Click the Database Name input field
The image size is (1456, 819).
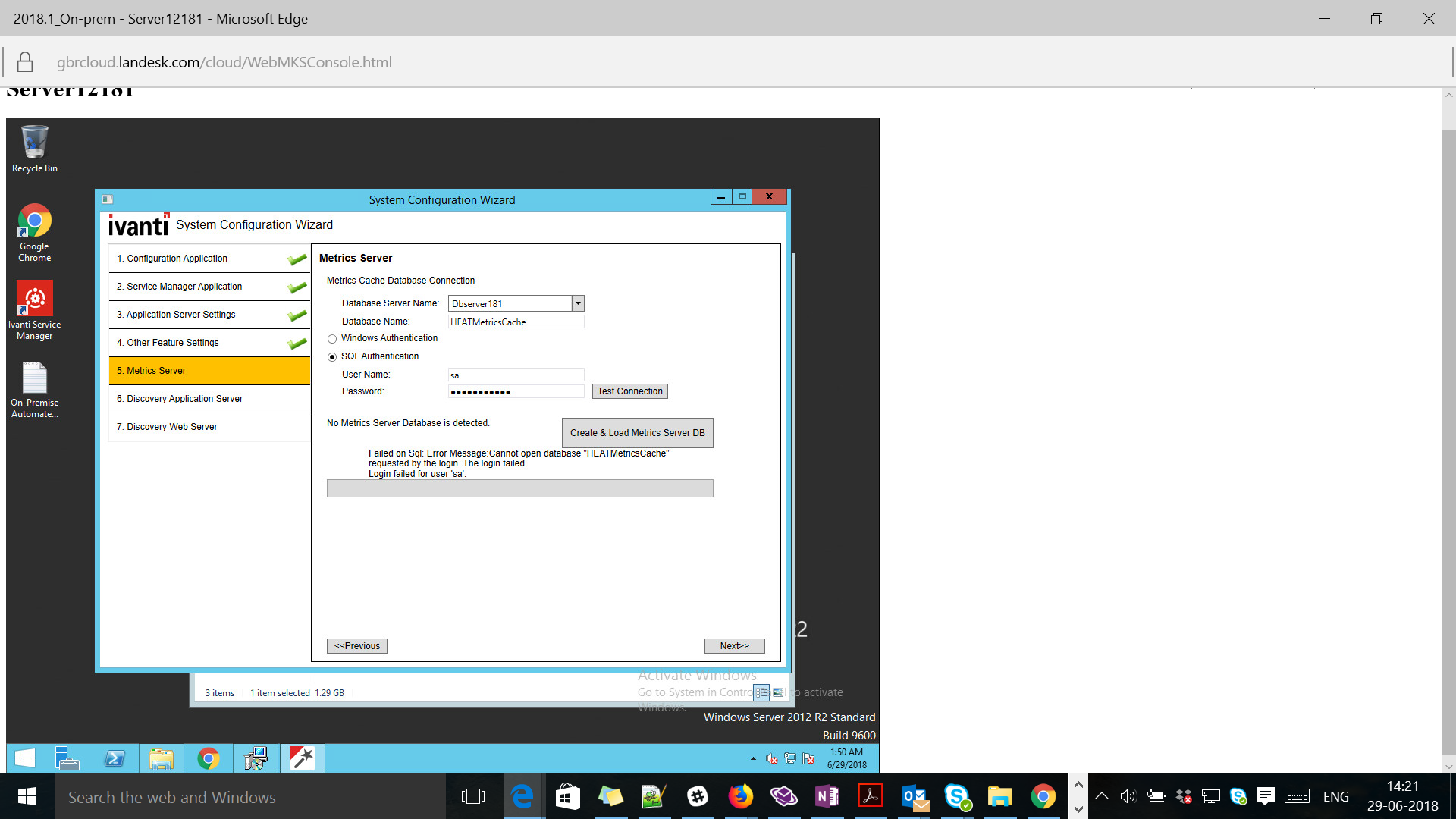[516, 322]
